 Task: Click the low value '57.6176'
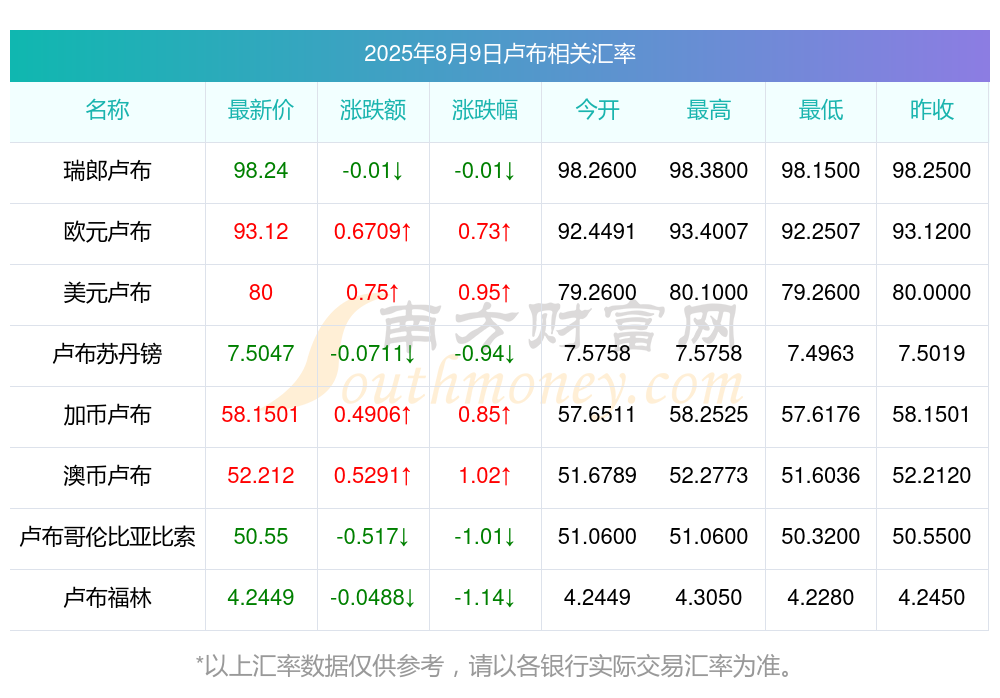[820, 415]
